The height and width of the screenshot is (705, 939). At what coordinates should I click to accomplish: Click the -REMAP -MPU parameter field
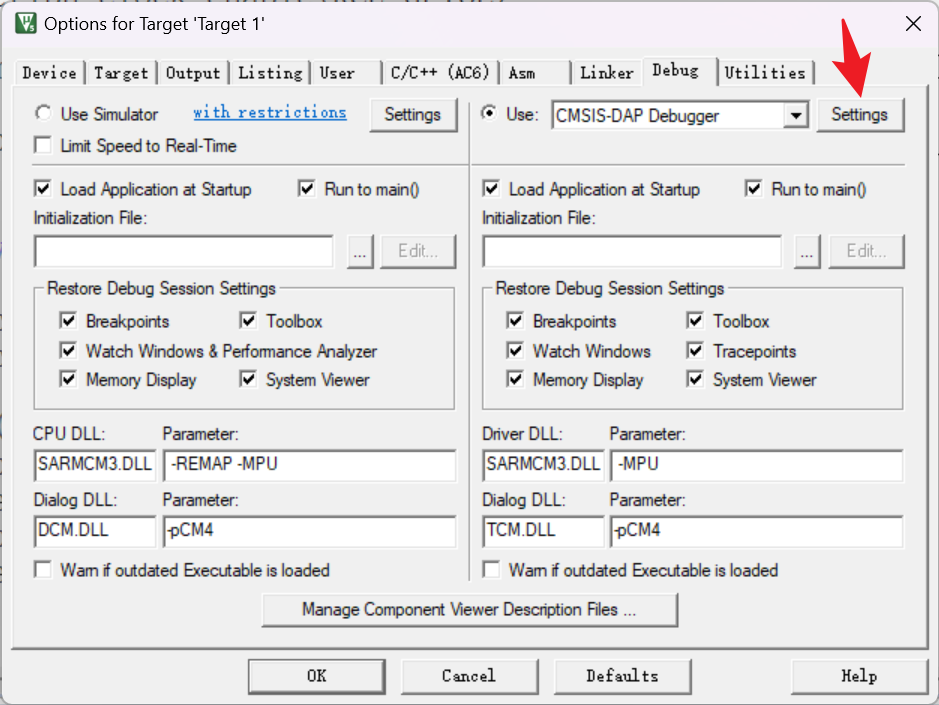click(x=310, y=465)
